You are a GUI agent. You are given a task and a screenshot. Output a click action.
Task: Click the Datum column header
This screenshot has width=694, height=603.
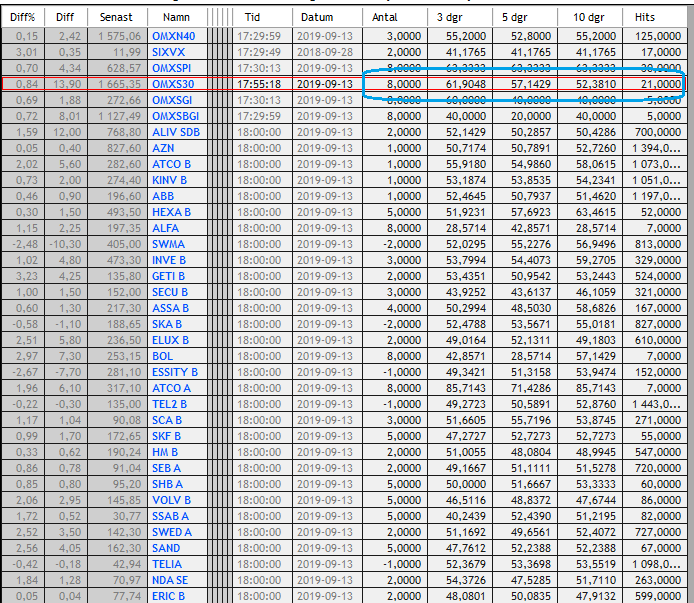tap(327, 17)
